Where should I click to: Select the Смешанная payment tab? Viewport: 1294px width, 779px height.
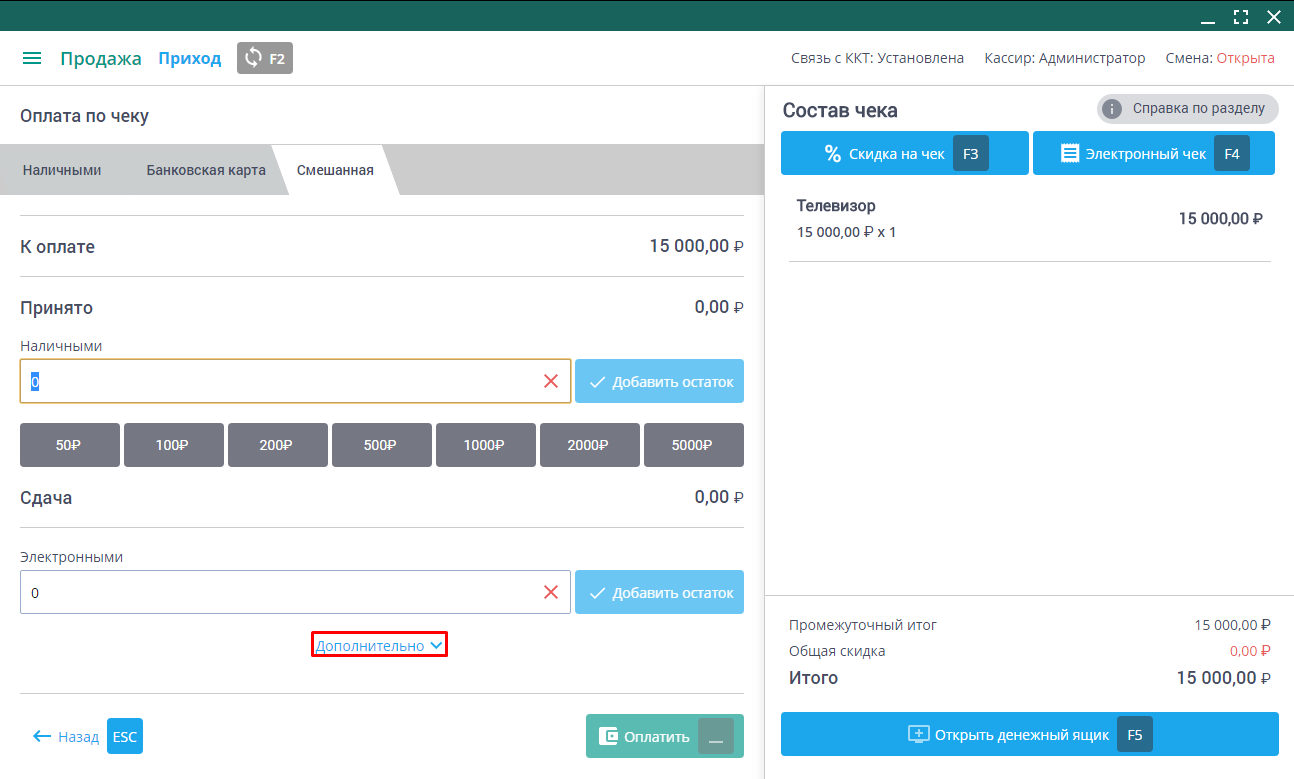pyautogui.click(x=335, y=170)
